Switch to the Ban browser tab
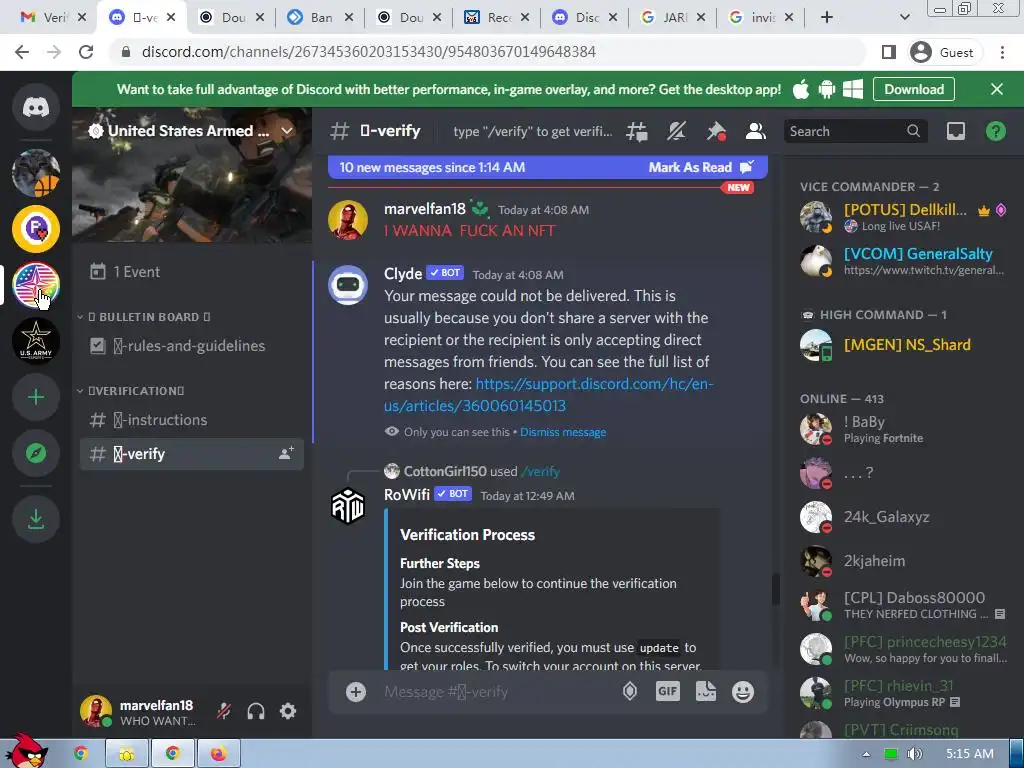The width and height of the screenshot is (1024, 768). click(320, 18)
